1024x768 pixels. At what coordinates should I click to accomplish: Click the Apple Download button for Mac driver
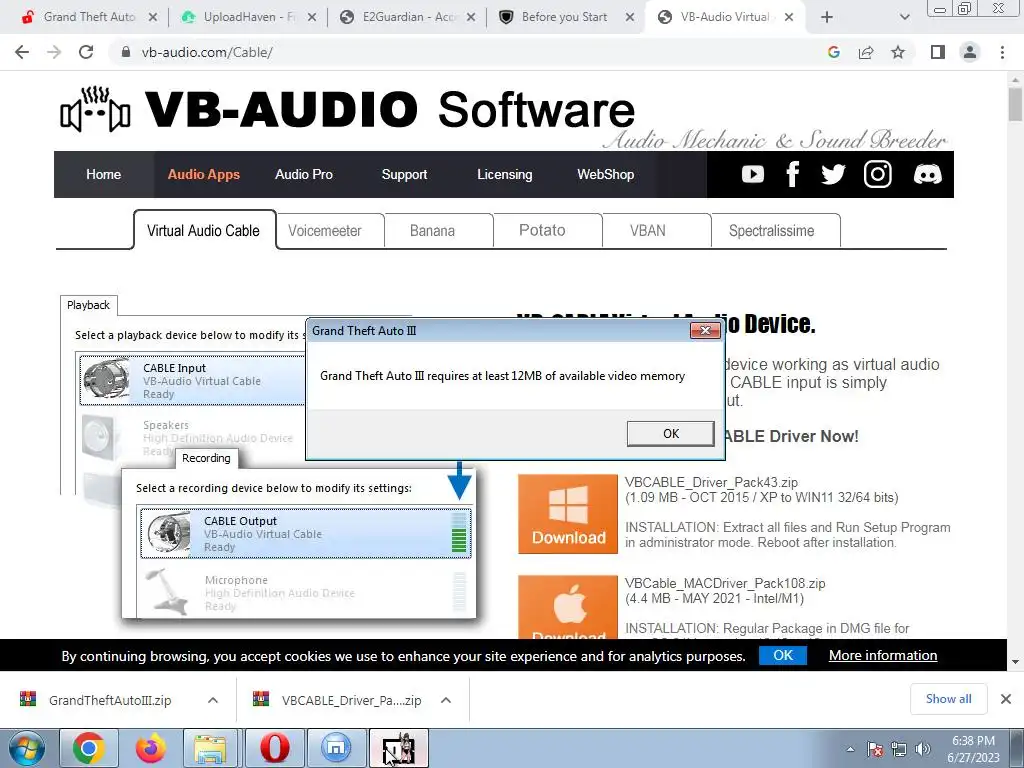click(x=568, y=607)
